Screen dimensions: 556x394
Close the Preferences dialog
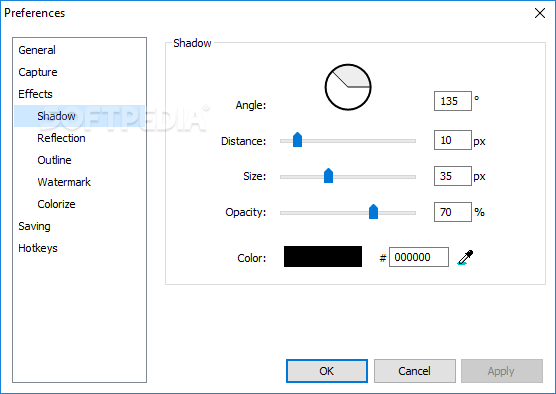pyautogui.click(x=540, y=13)
